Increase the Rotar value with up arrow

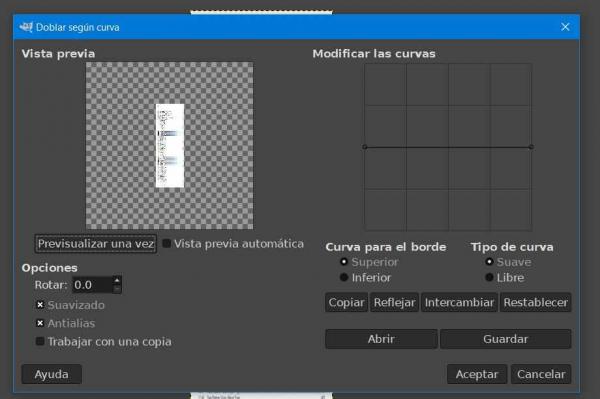117,280
